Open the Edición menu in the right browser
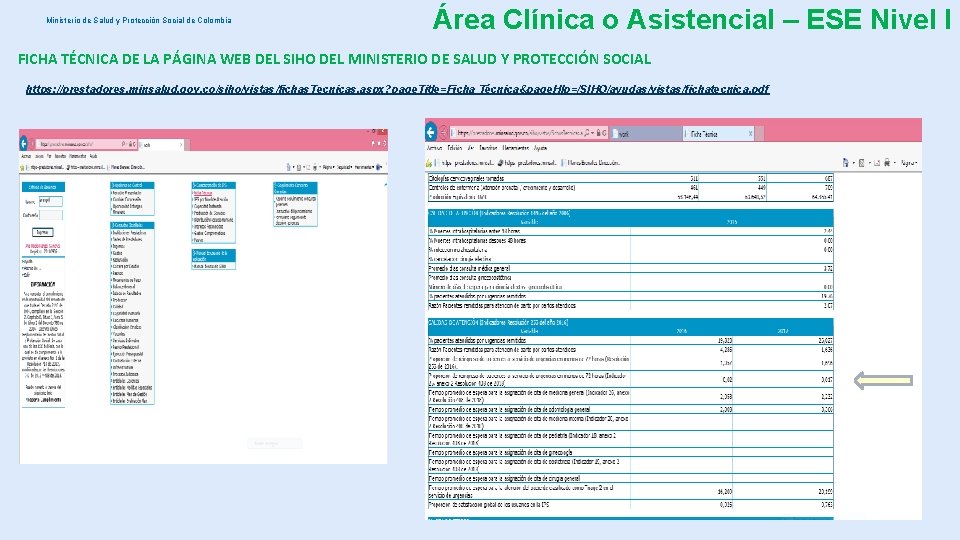This screenshot has height=540, width=960. pyautogui.click(x=455, y=148)
